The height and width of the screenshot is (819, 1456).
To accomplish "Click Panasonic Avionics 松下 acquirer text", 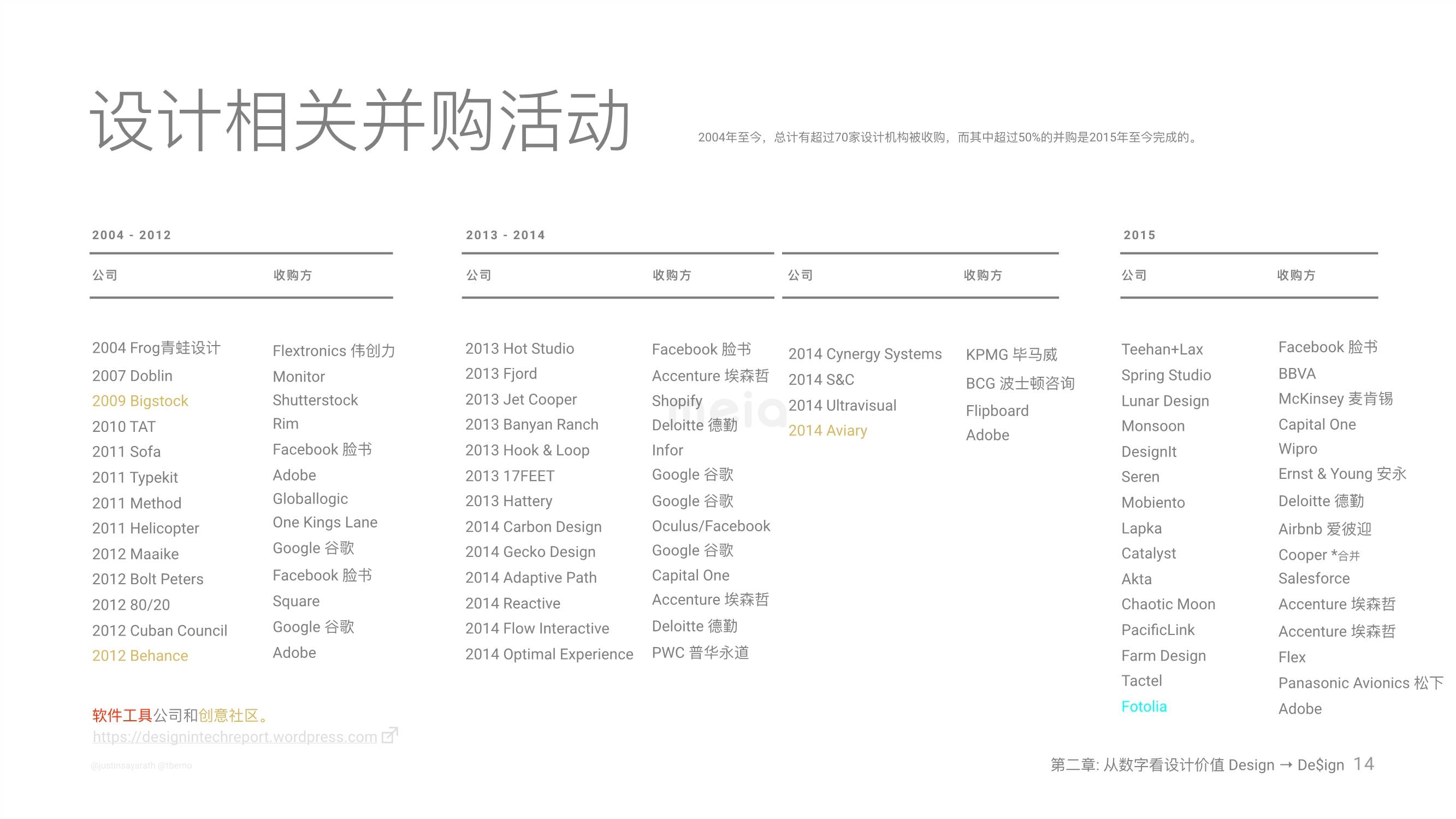I will [1360, 683].
